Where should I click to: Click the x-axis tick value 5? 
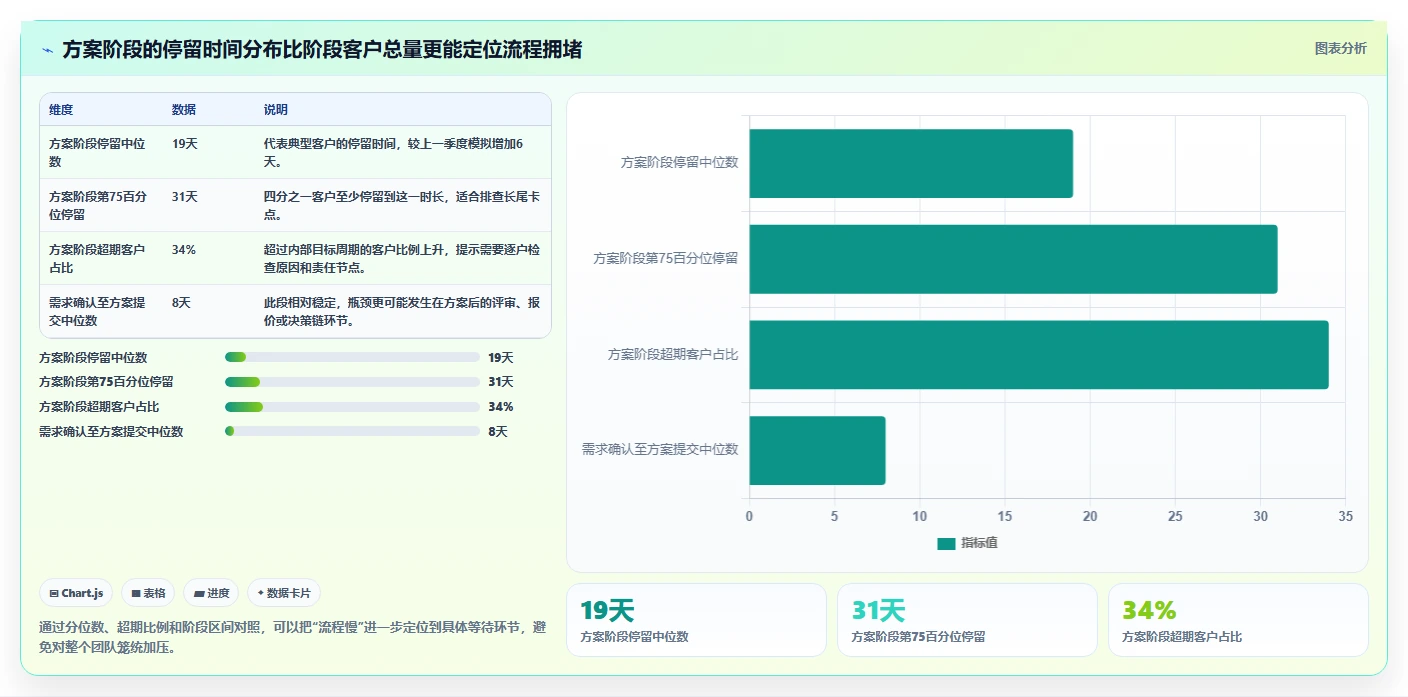pos(834,517)
